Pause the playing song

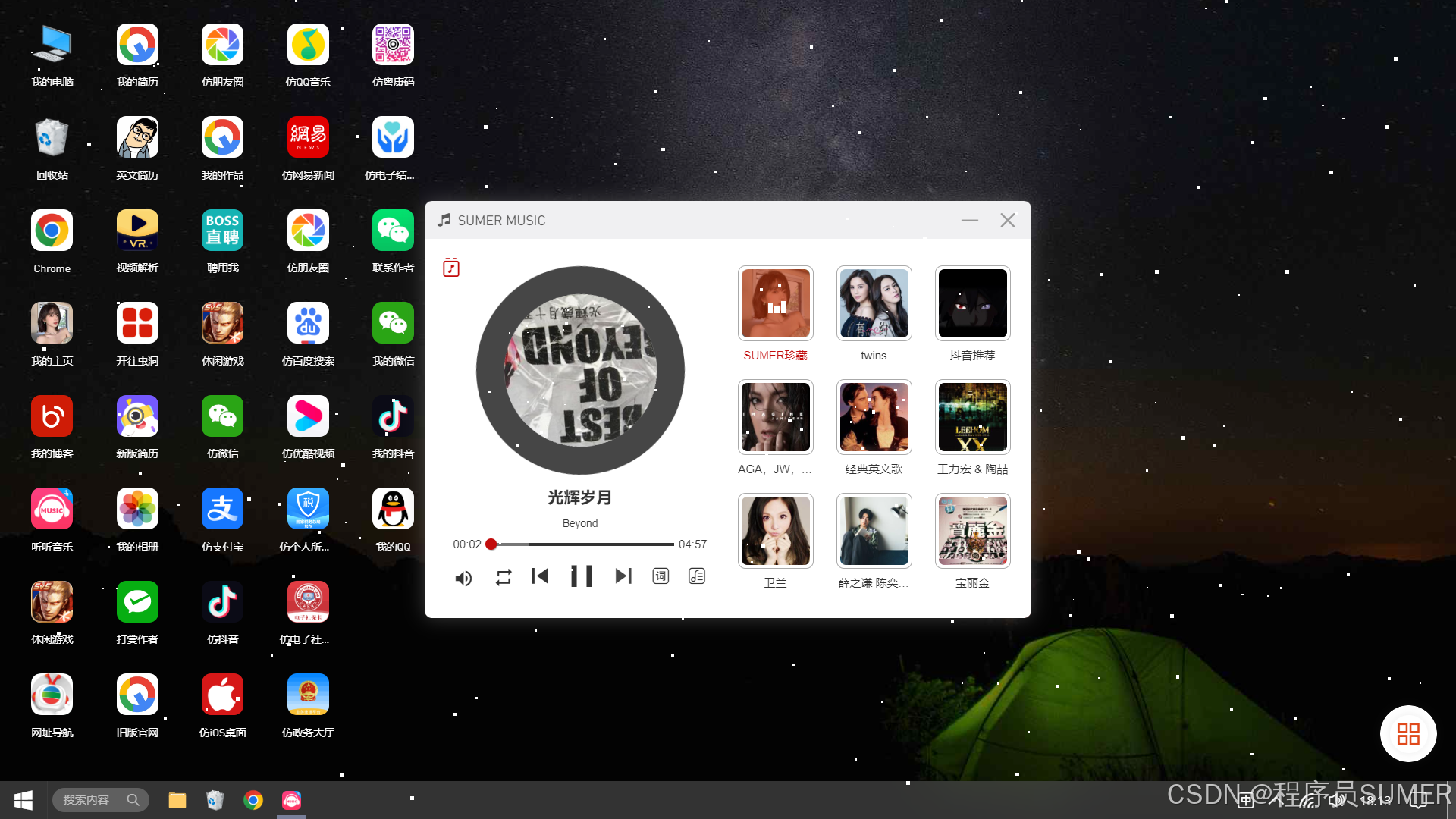pos(581,576)
